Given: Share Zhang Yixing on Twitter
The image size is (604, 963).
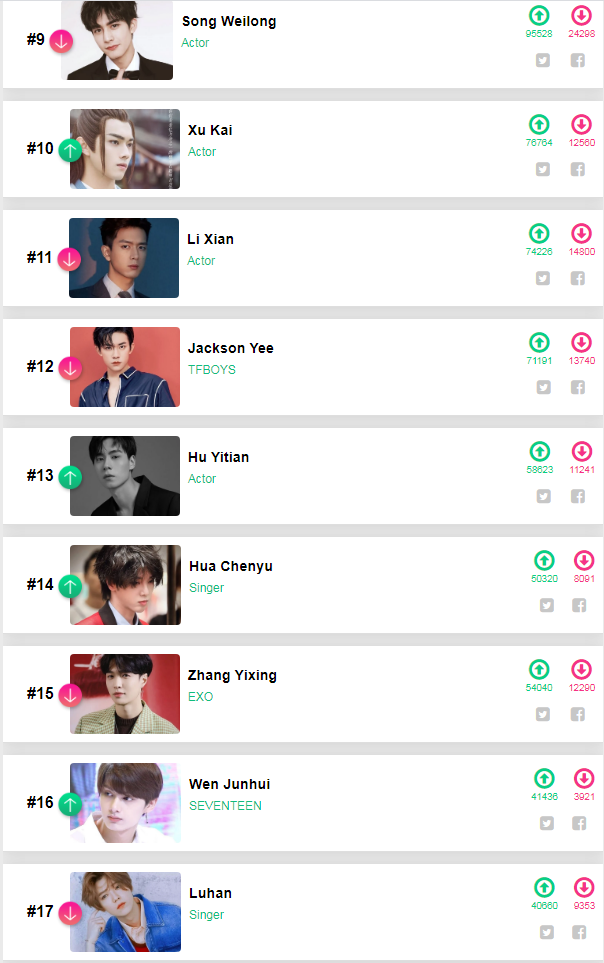Looking at the screenshot, I should point(543,714).
